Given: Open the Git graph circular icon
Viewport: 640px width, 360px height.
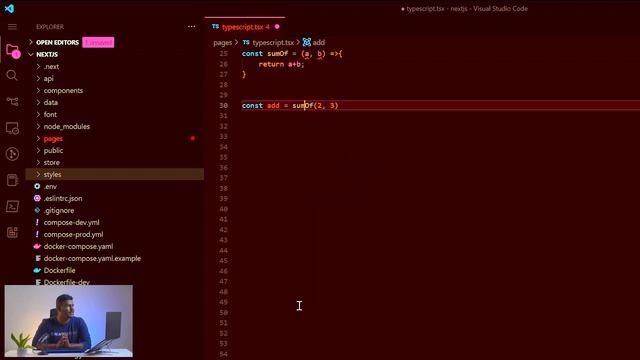Looking at the screenshot, I should [x=12, y=154].
